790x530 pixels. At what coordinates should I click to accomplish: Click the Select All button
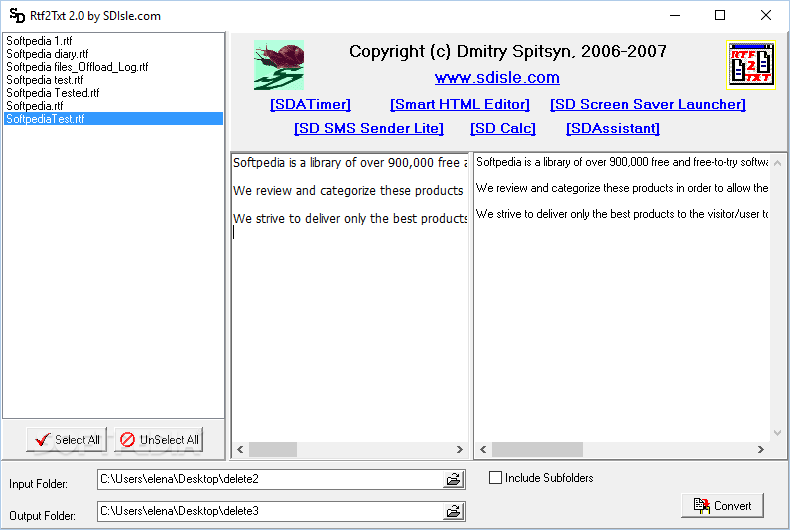[67, 440]
